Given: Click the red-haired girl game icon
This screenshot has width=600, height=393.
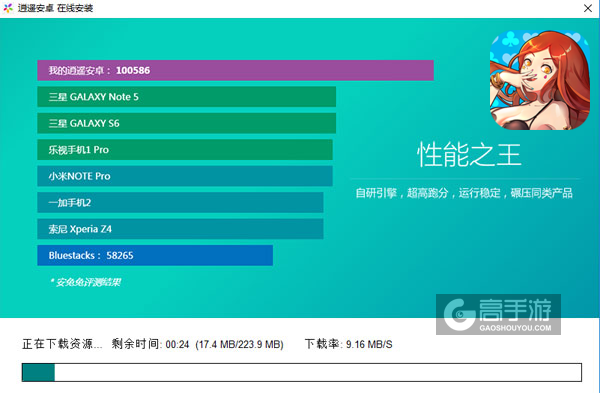Looking at the screenshot, I should click(540, 80).
